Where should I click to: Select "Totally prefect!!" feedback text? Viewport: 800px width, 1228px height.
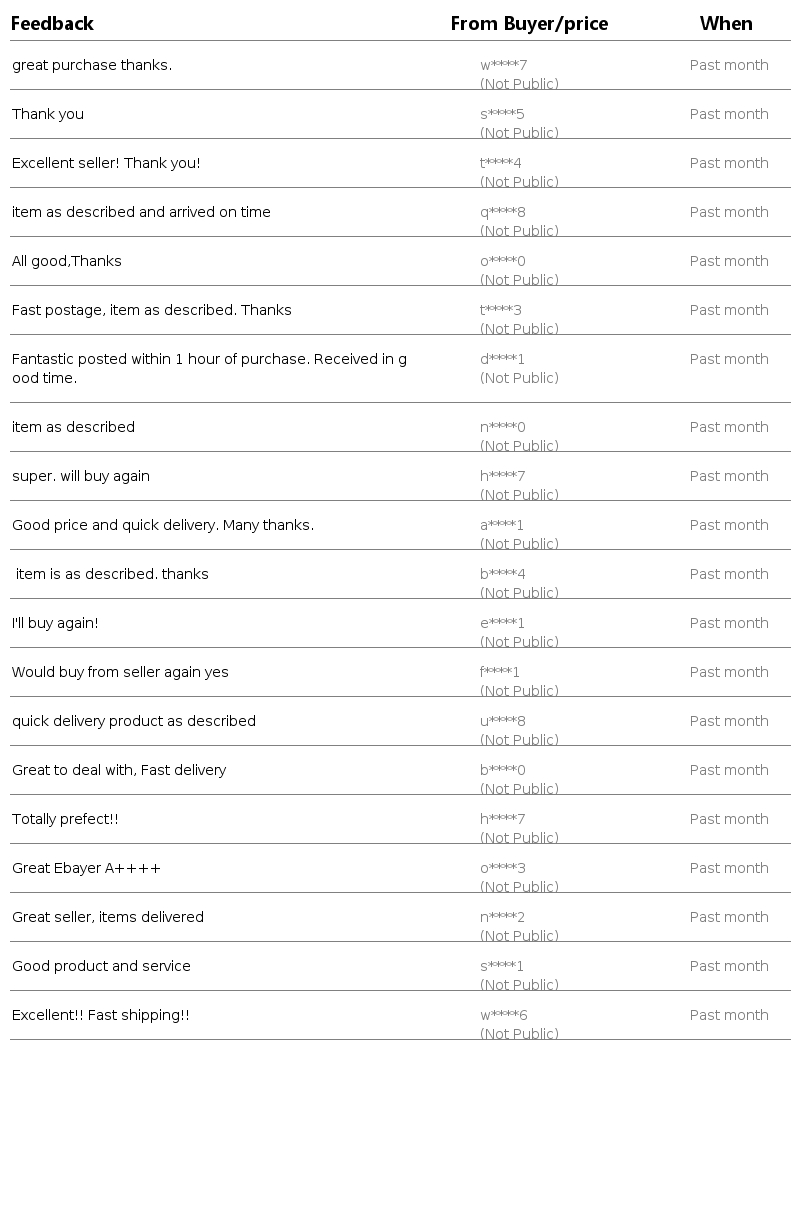(65, 819)
